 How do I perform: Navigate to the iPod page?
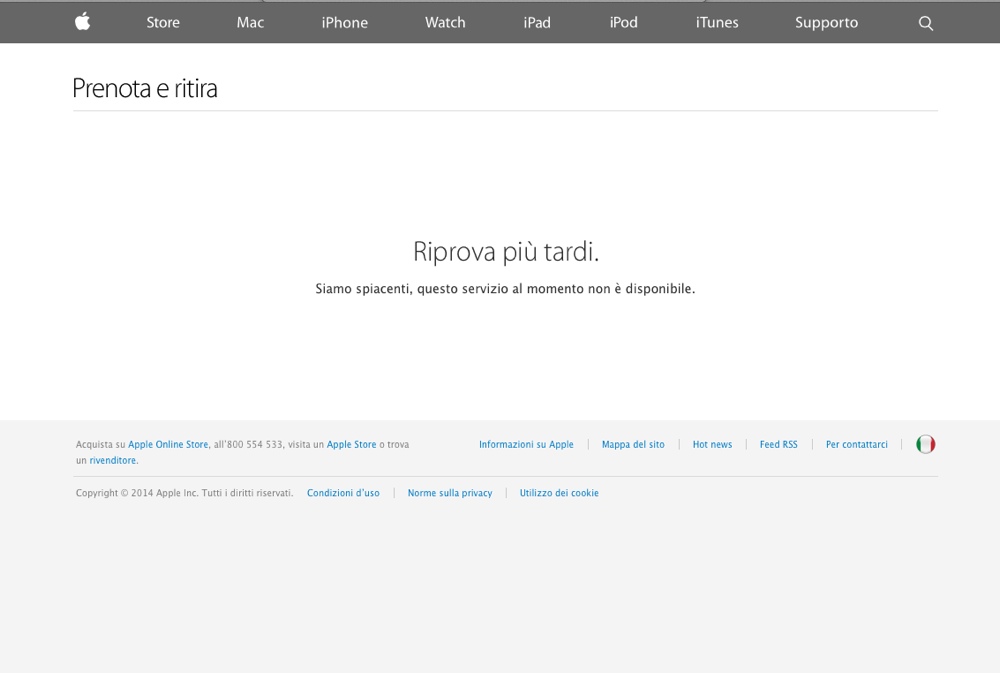click(x=622, y=22)
